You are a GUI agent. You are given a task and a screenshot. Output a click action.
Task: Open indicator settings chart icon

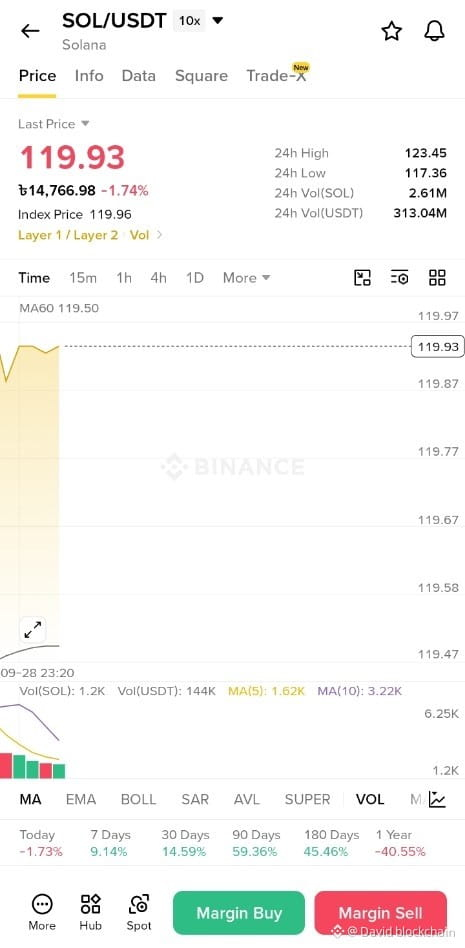point(437,799)
